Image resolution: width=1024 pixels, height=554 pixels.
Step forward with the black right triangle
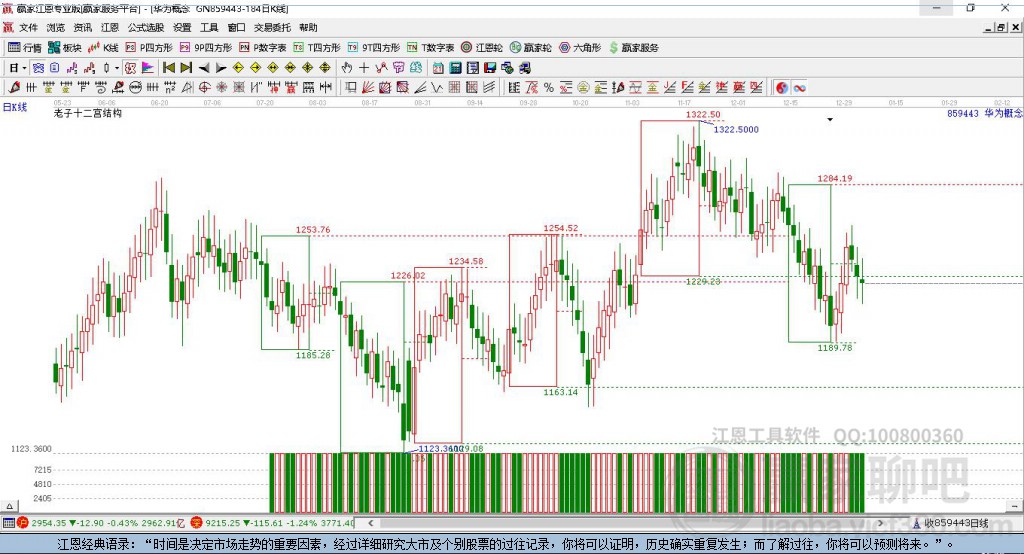221,68
